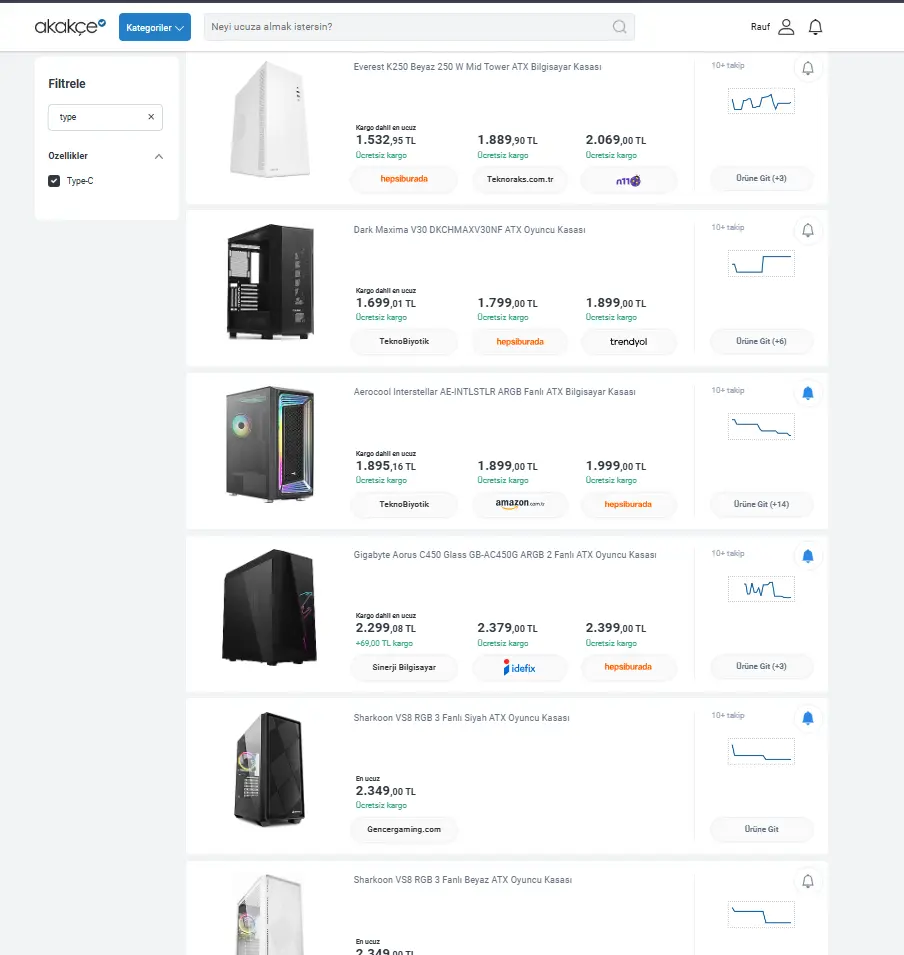This screenshot has width=904, height=955.
Task: Disable price alert for Gigabyte Aorus C450
Action: (808, 556)
